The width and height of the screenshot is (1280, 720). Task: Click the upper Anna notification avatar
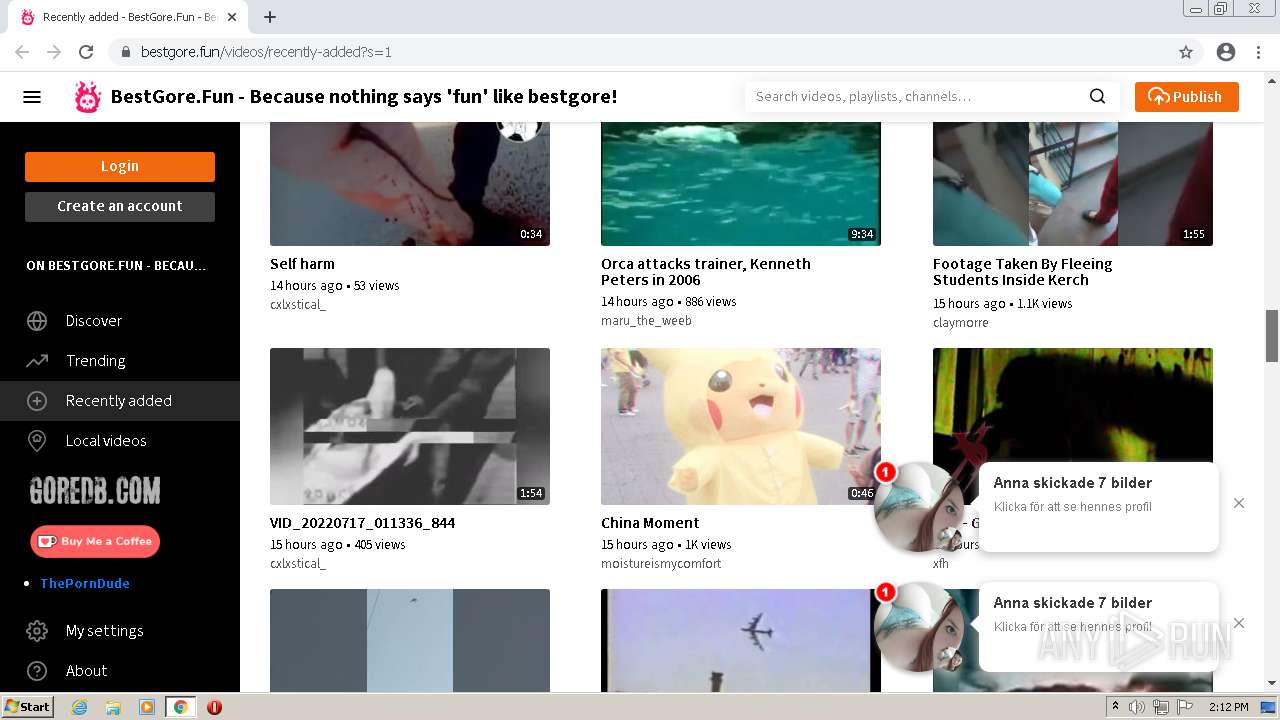pyautogui.click(x=920, y=507)
